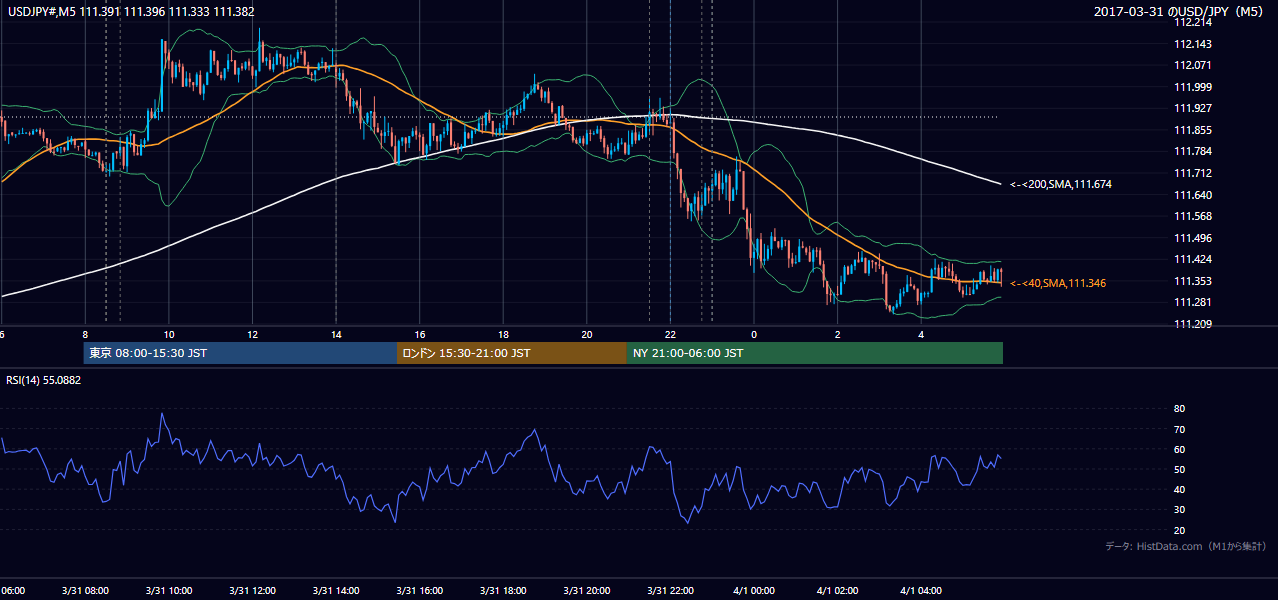This screenshot has width=1278, height=600.
Task: Click the 3/31 22:00 time label
Action: tap(670, 591)
